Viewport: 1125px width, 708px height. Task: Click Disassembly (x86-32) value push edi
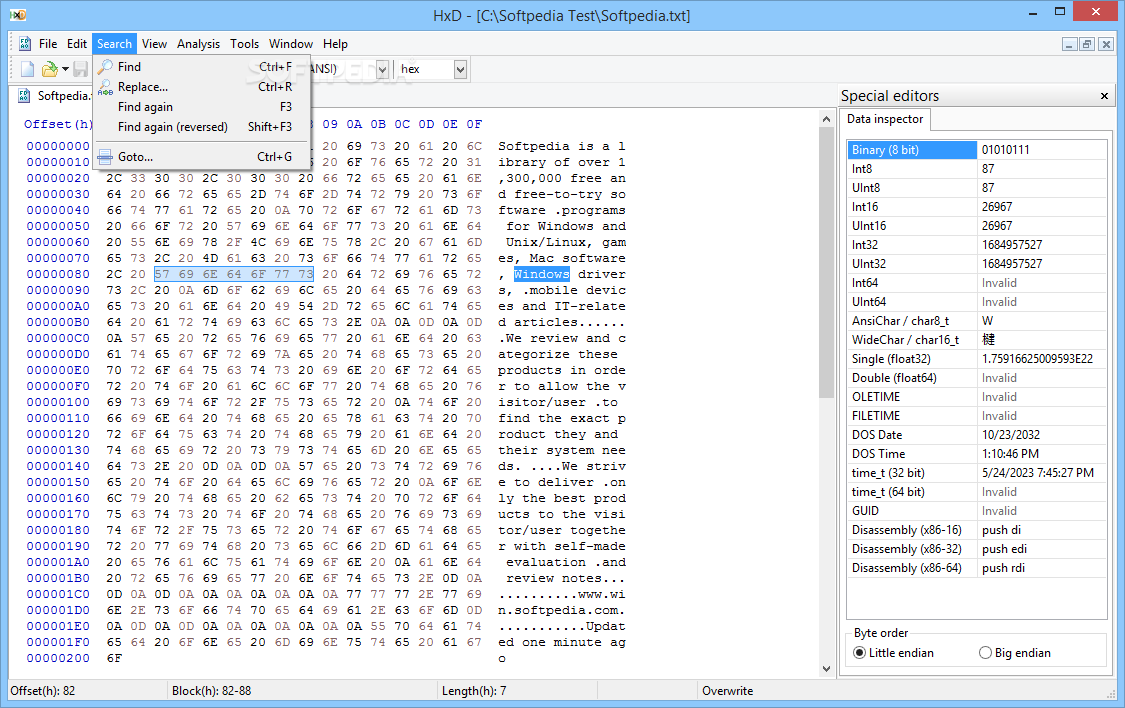[x=1004, y=549]
